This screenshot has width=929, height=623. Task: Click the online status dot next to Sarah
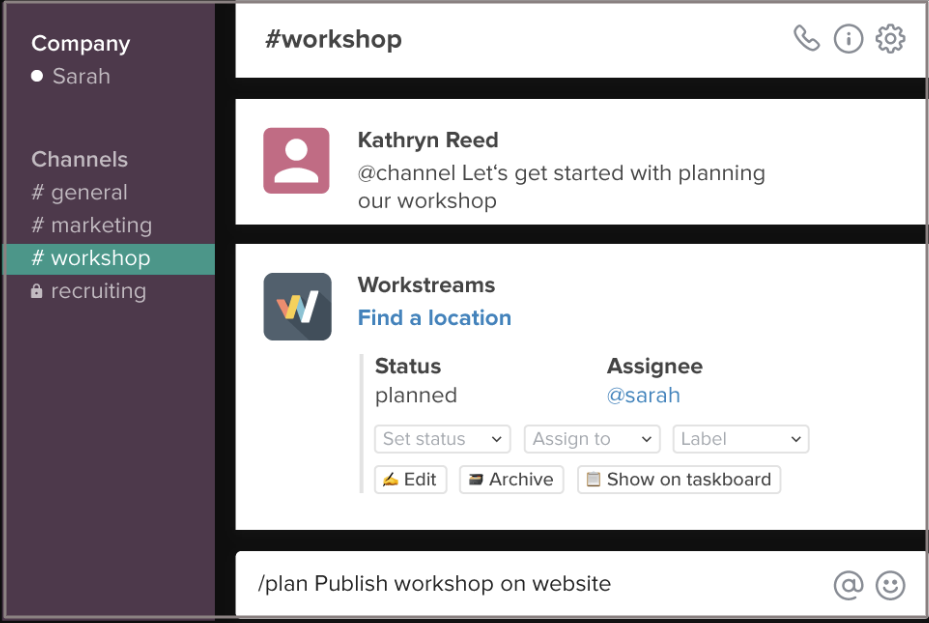[x=37, y=76]
